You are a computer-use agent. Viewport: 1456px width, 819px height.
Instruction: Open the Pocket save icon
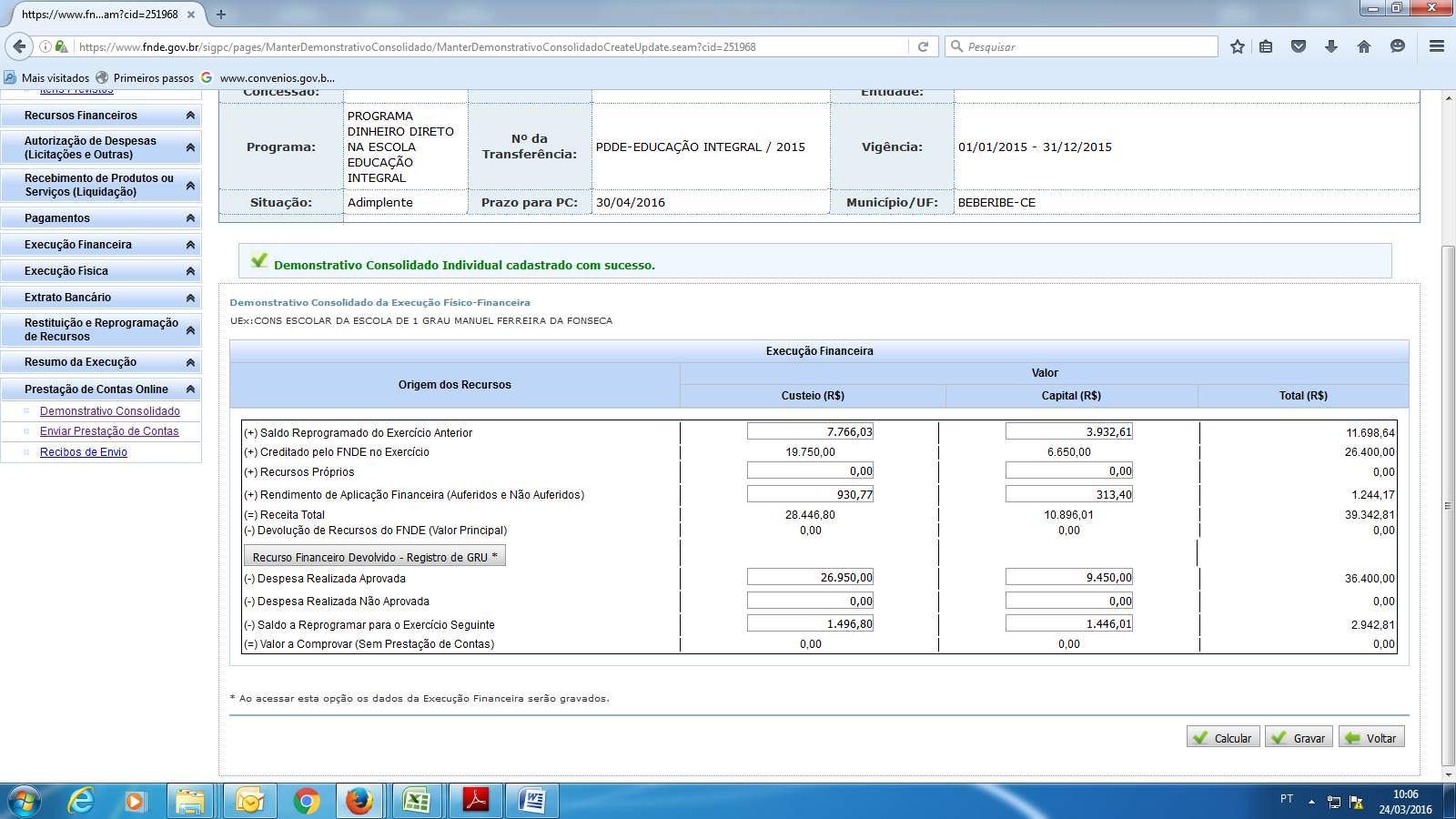1299,46
